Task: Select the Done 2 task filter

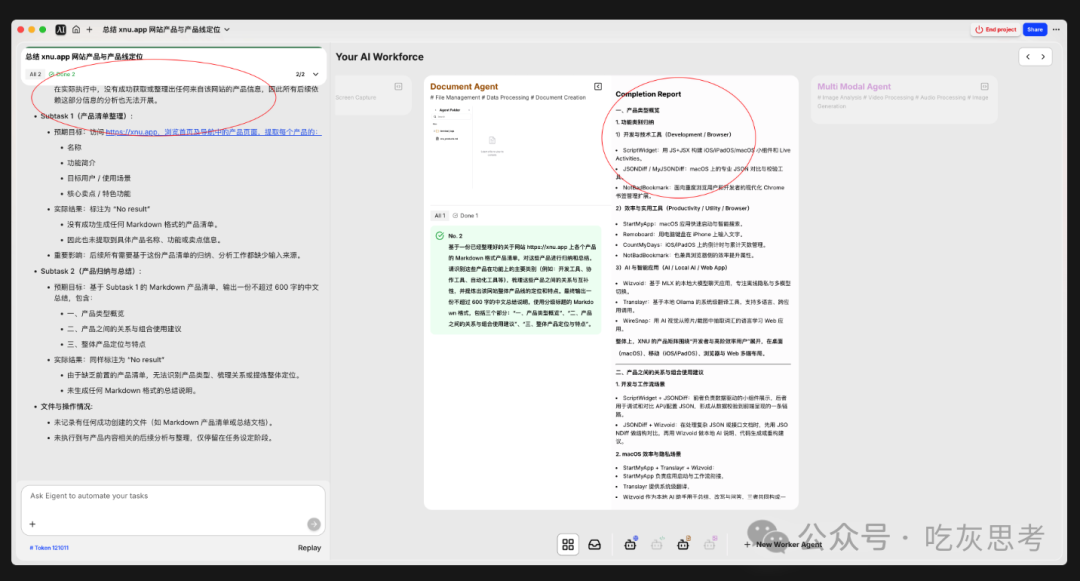Action: point(62,74)
